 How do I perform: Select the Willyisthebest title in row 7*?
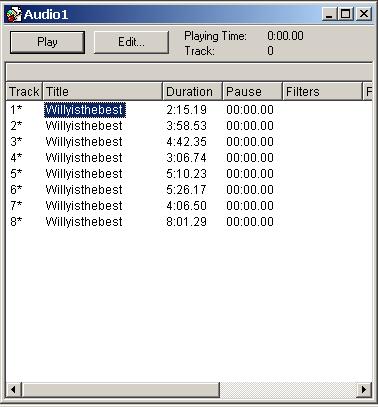tap(84, 206)
